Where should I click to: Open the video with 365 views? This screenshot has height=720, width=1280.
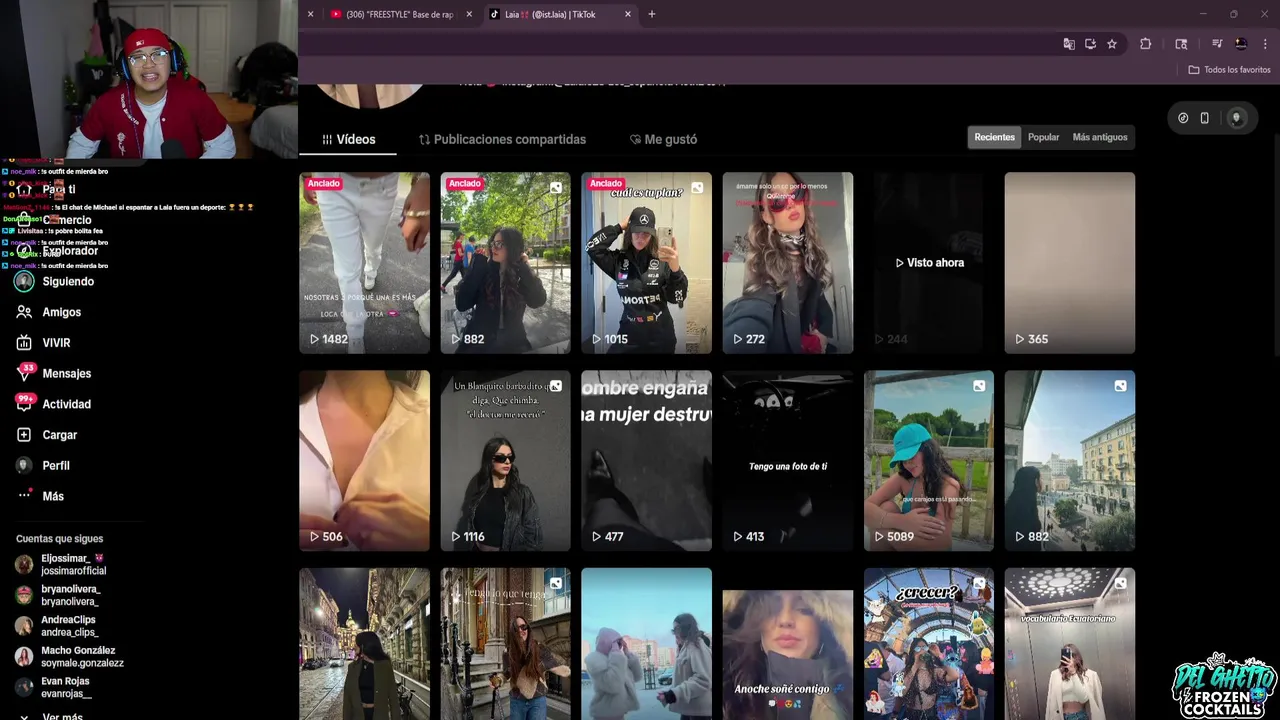tap(1070, 263)
